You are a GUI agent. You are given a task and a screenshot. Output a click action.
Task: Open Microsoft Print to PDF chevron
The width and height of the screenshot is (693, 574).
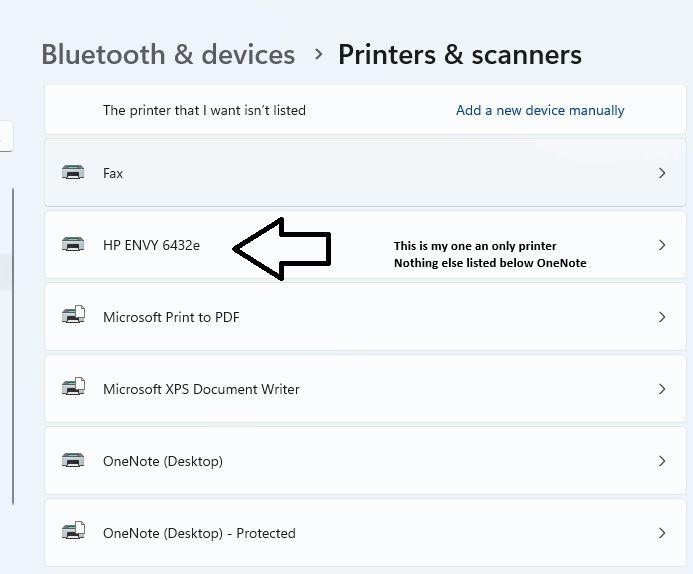point(662,317)
